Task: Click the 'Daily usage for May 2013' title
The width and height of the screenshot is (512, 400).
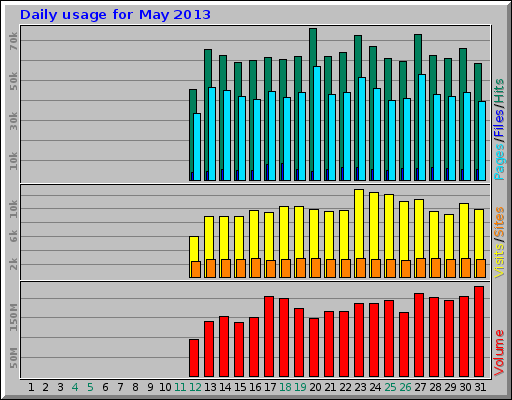Action: click(115, 15)
